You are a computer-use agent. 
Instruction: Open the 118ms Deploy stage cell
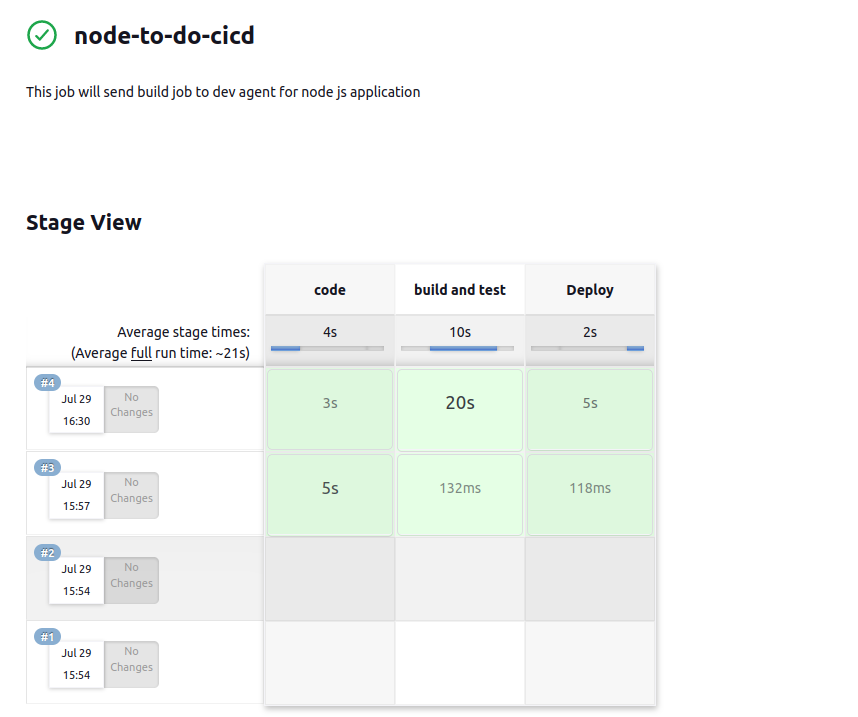[590, 495]
